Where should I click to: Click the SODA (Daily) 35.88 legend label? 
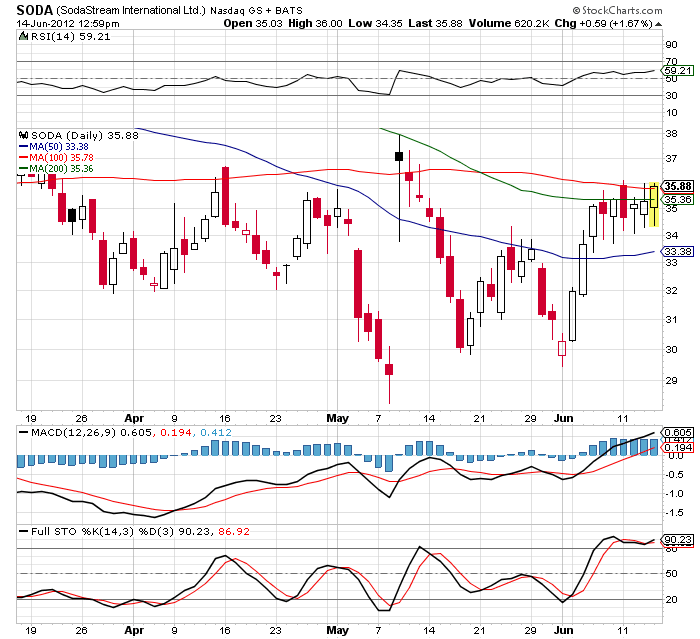[x=85, y=135]
